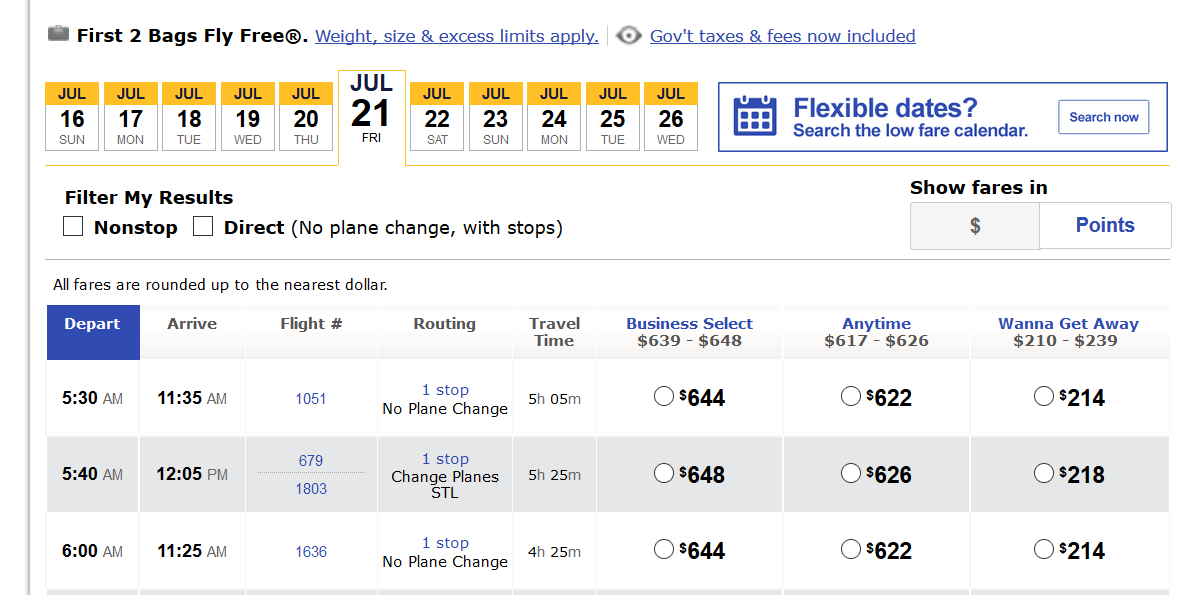Select $622 Anytime fare on 6:00 AM flight
The width and height of the screenshot is (1197, 595).
pyautogui.click(x=850, y=549)
